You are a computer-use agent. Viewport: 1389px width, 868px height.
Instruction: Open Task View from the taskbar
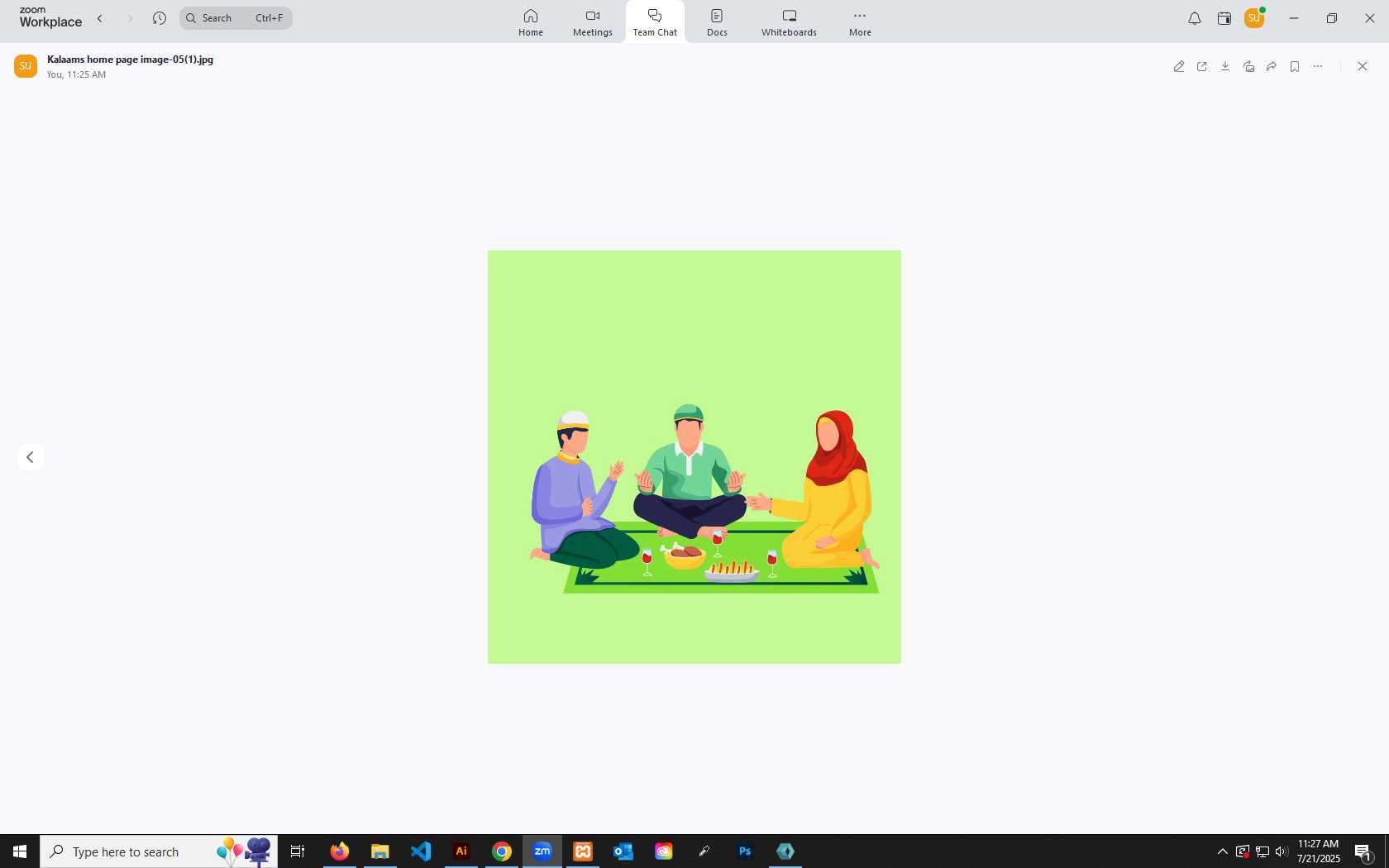tap(298, 851)
